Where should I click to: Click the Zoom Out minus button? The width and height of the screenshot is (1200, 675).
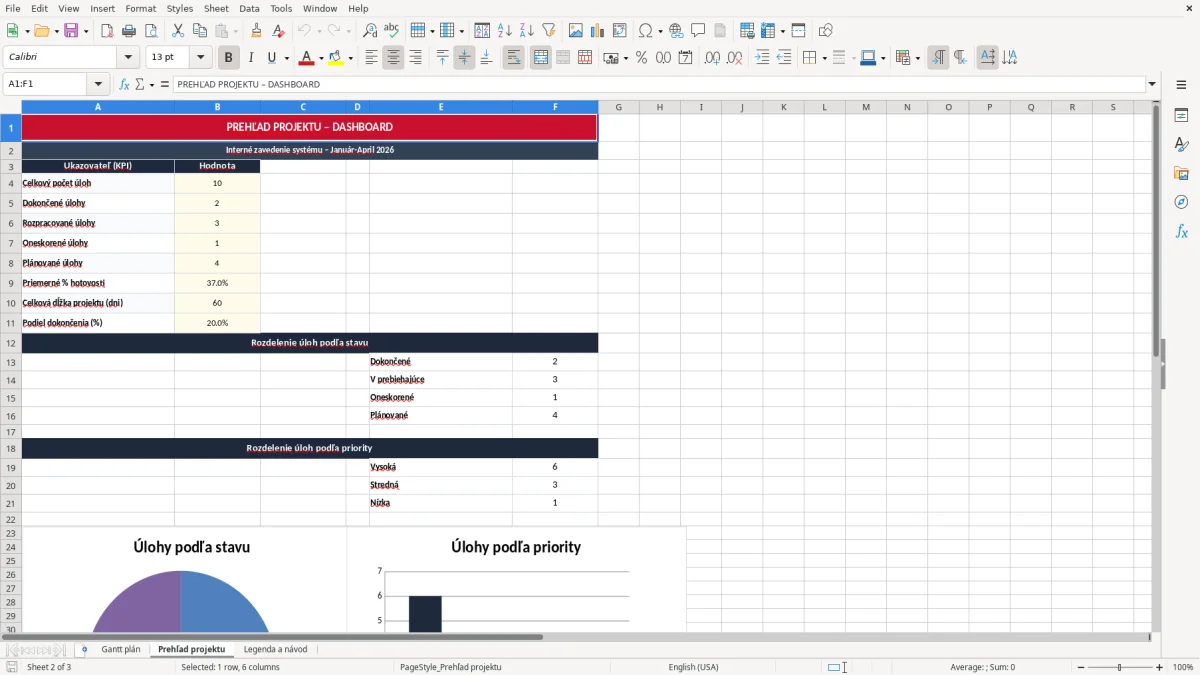(x=1080, y=667)
